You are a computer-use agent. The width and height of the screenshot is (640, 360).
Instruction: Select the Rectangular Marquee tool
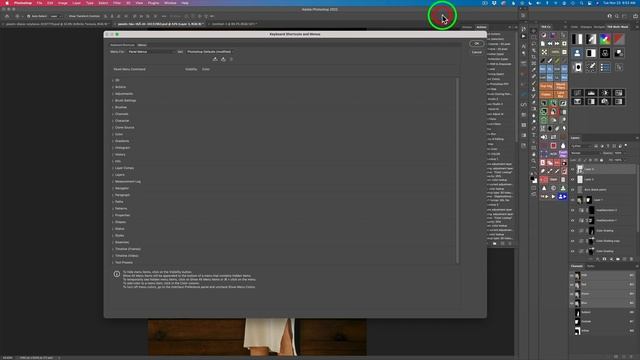(x=533, y=37)
